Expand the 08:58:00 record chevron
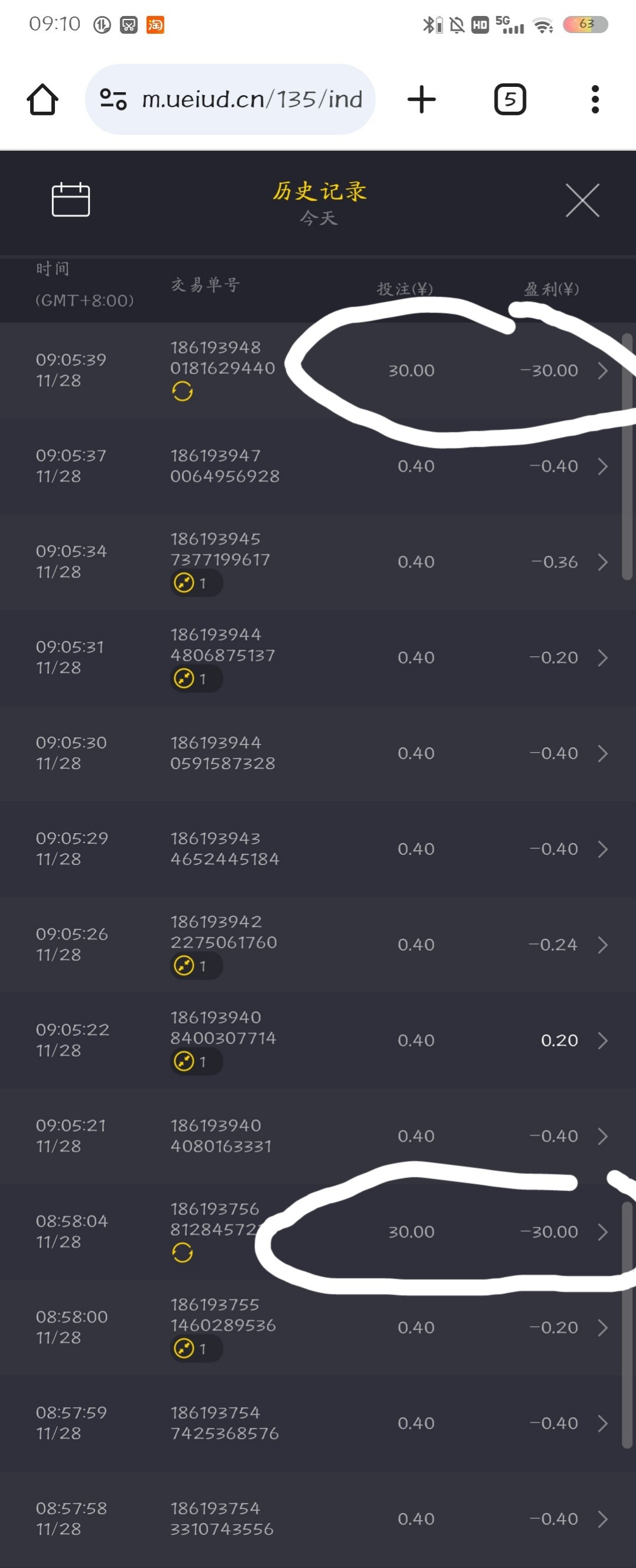This screenshot has width=636, height=1568. pyautogui.click(x=602, y=1327)
